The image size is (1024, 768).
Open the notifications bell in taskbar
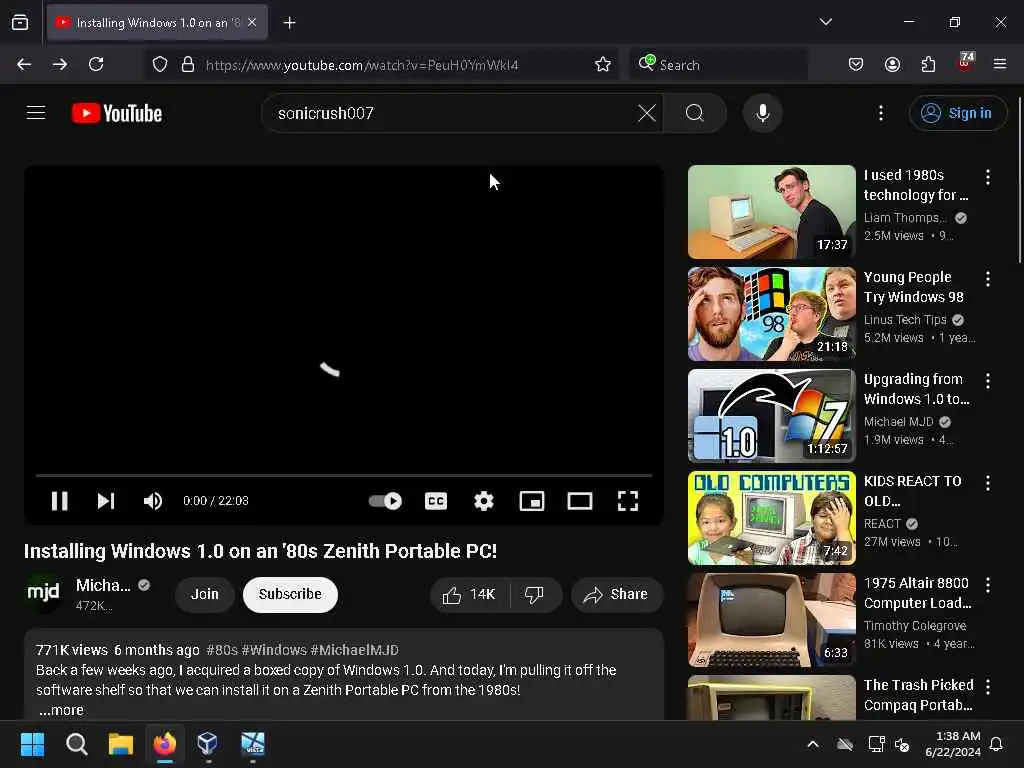[x=997, y=744]
